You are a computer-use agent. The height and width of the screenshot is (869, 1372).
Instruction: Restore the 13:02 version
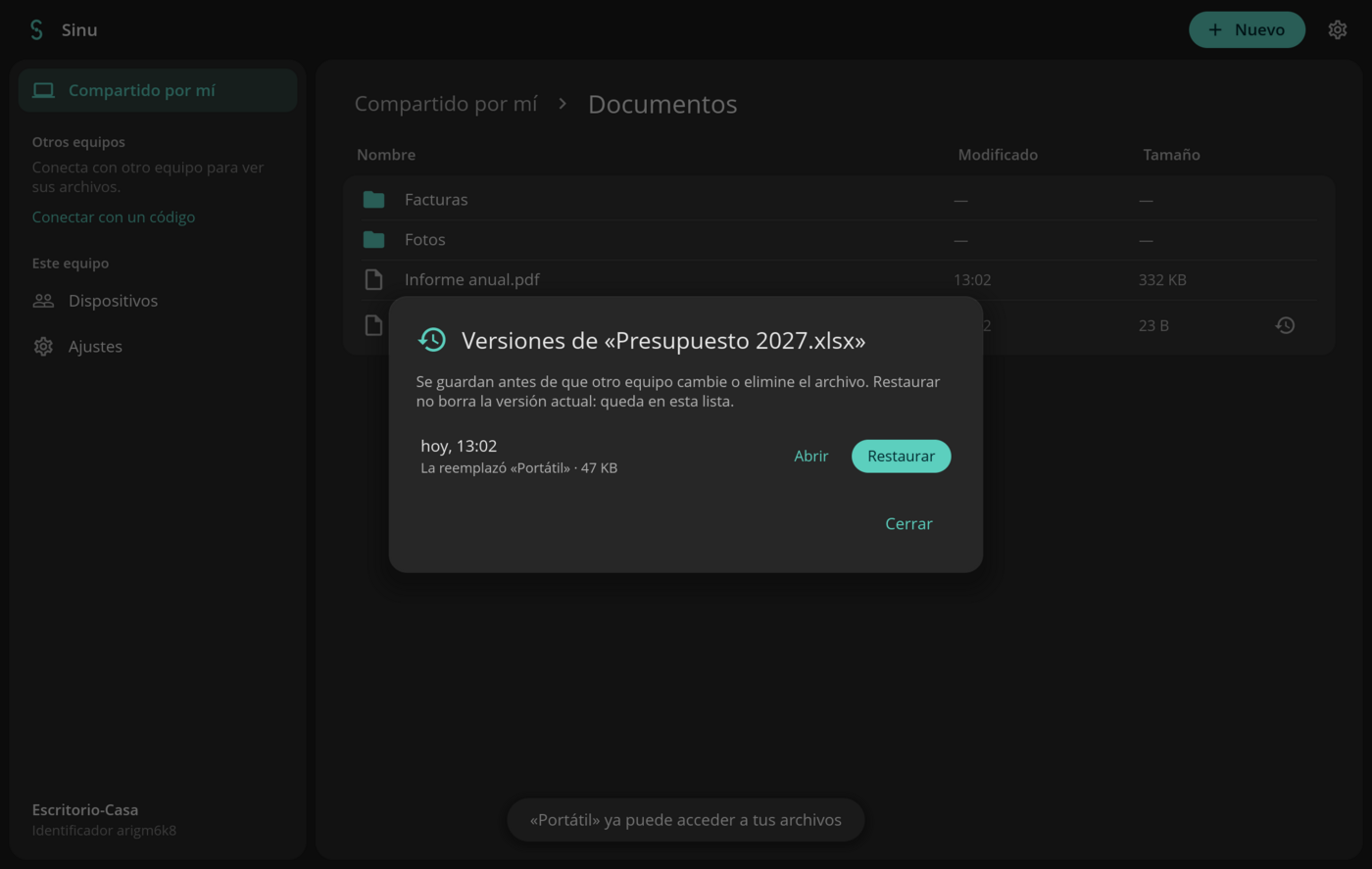[x=901, y=456]
